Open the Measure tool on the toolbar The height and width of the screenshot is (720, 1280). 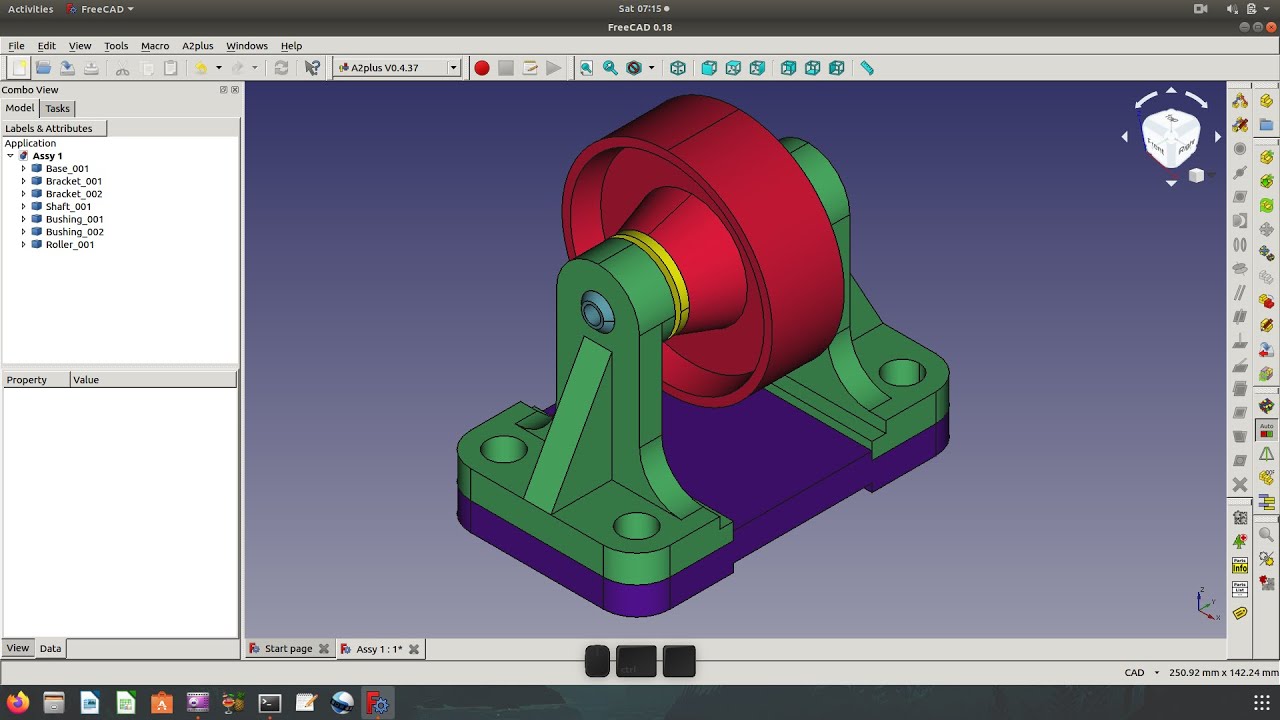[x=866, y=68]
